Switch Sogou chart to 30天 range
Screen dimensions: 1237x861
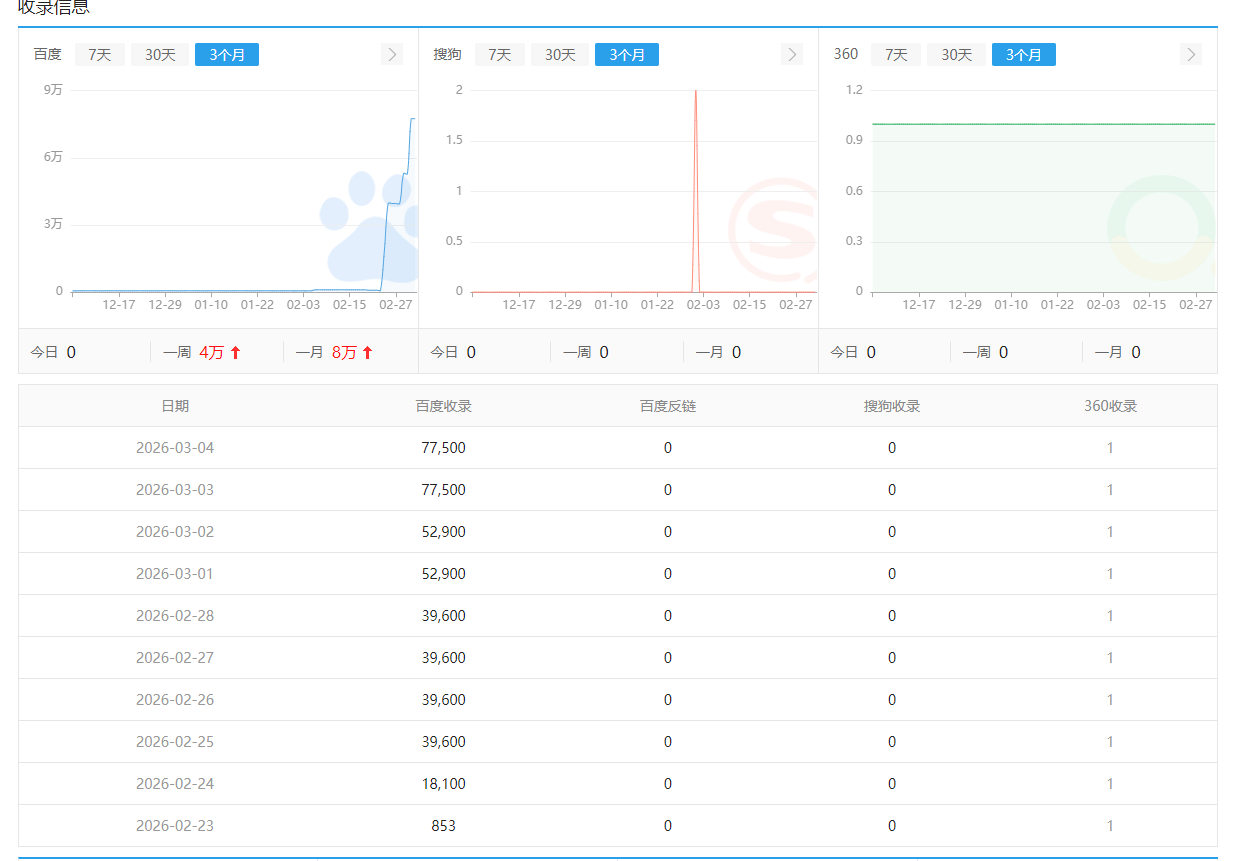pyautogui.click(x=560, y=55)
